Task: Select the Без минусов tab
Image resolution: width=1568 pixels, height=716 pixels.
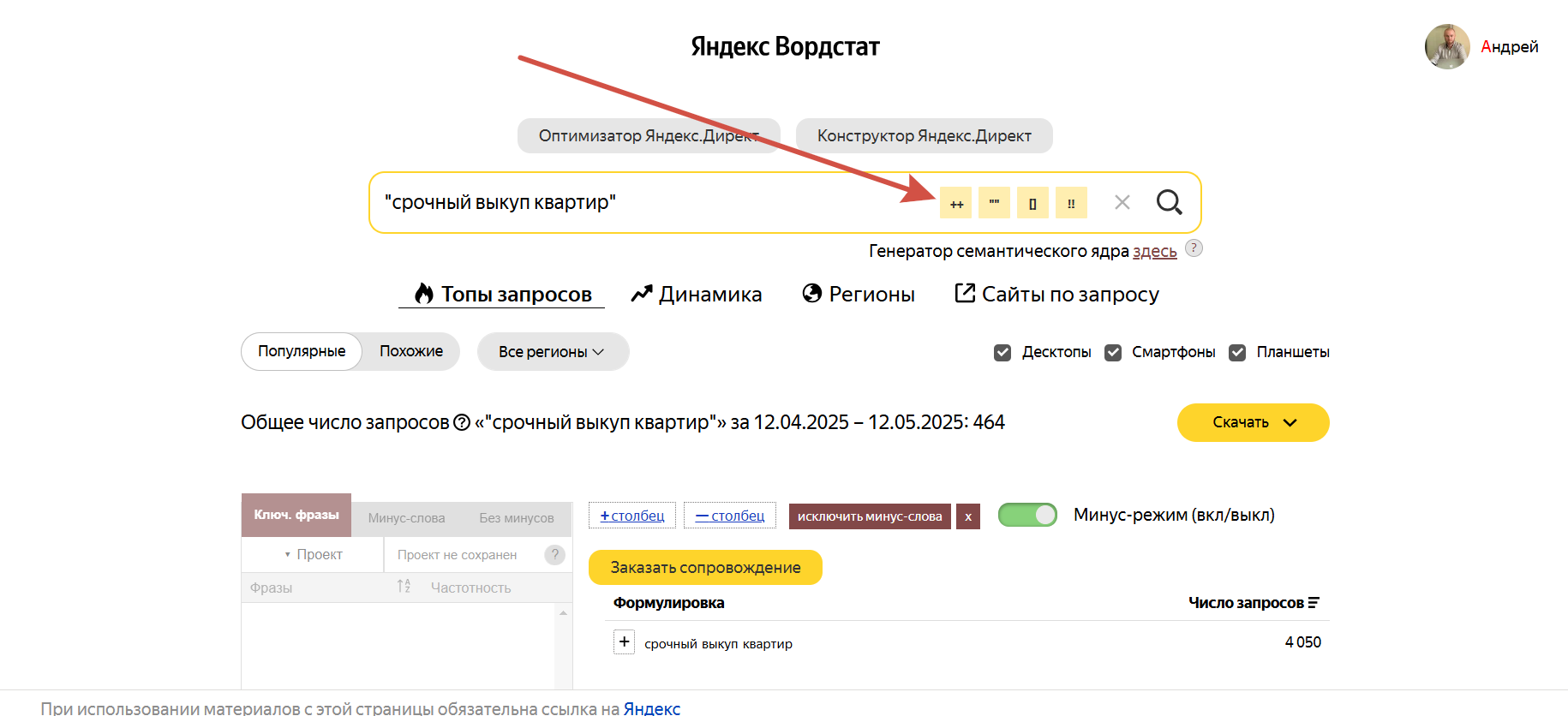Action: [517, 518]
